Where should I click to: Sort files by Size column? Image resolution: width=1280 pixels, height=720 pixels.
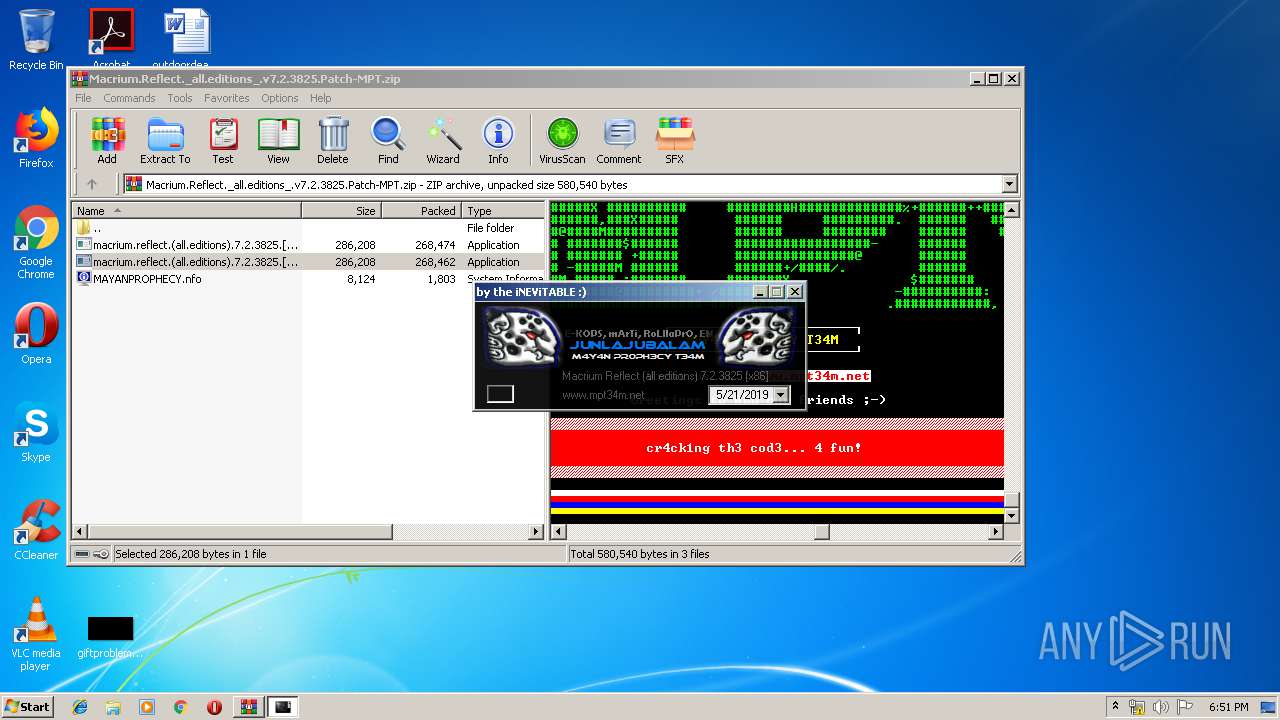click(x=342, y=211)
